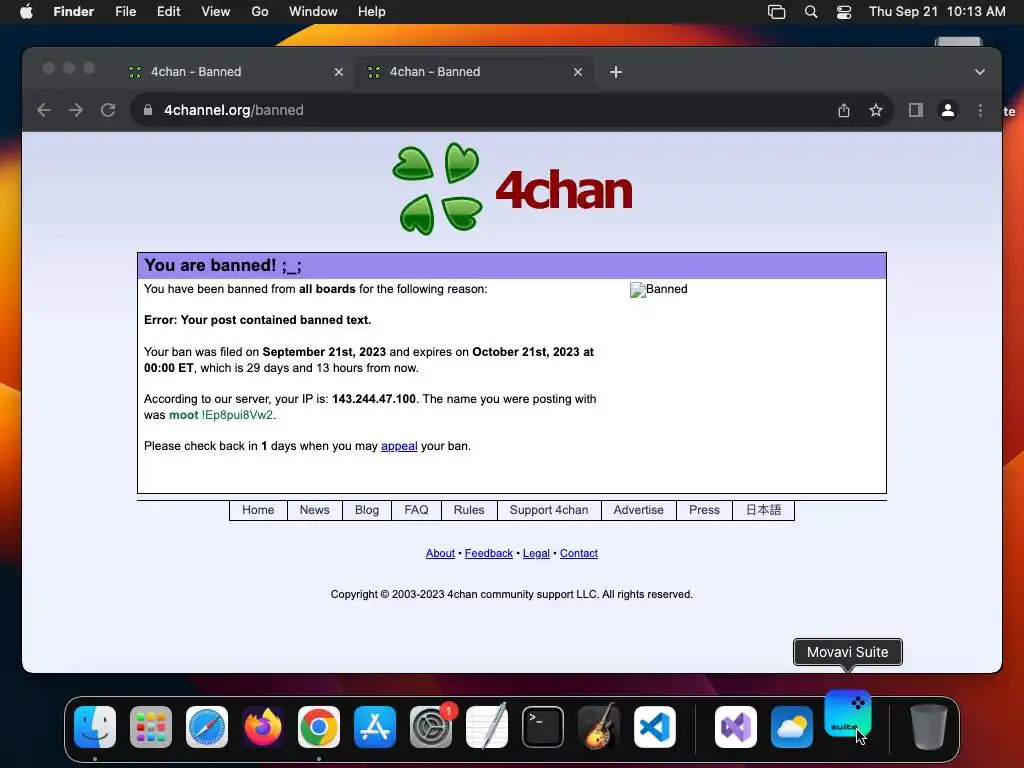Open the About link
This screenshot has height=768, width=1024.
pos(440,553)
